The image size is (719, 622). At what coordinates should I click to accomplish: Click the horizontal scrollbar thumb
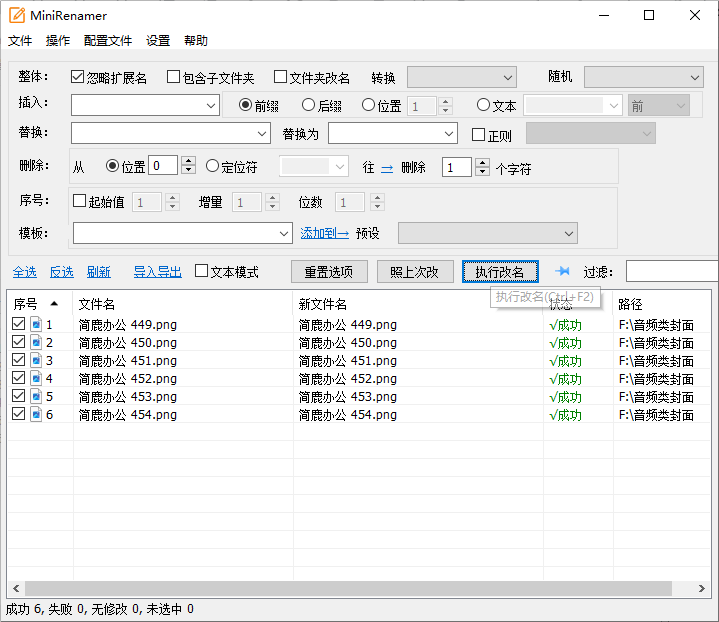348,588
